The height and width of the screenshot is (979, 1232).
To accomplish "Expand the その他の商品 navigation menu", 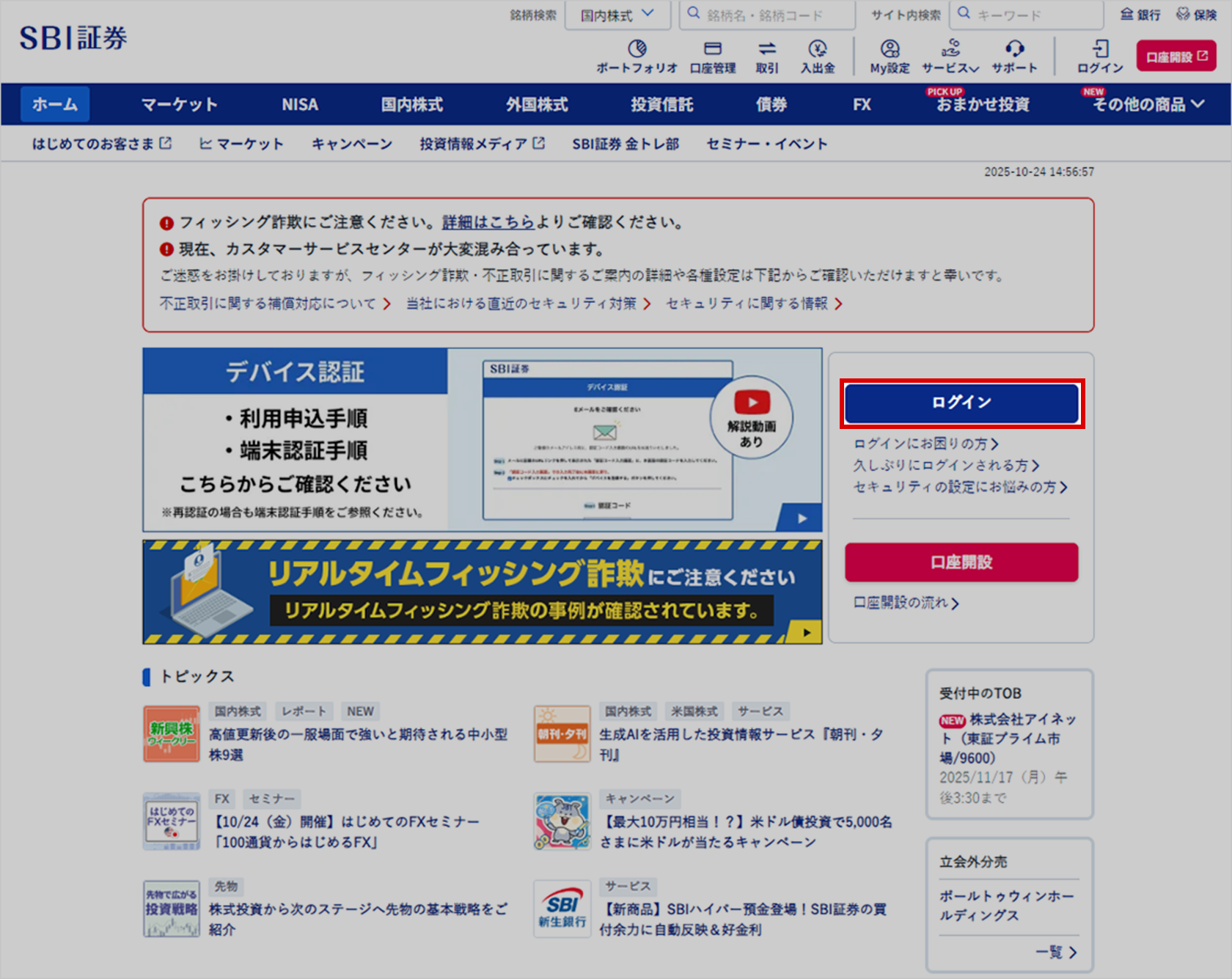I will 1148,105.
